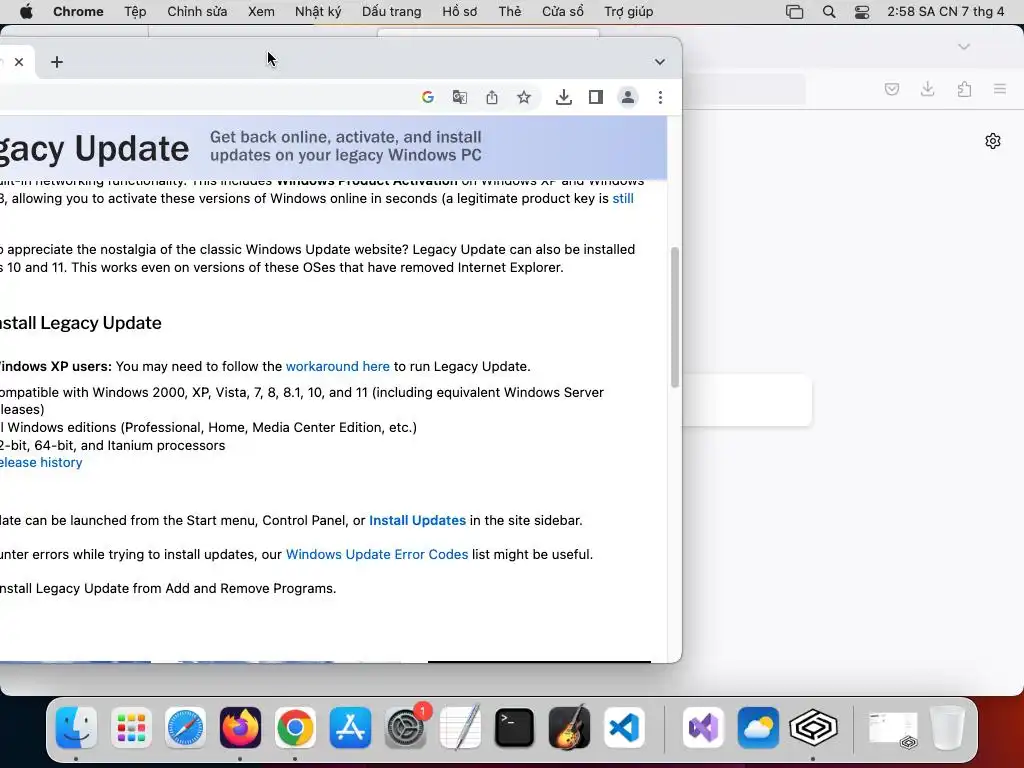The width and height of the screenshot is (1024, 768).
Task: Click the settings gear in Firefox new tab
Action: pyautogui.click(x=993, y=141)
